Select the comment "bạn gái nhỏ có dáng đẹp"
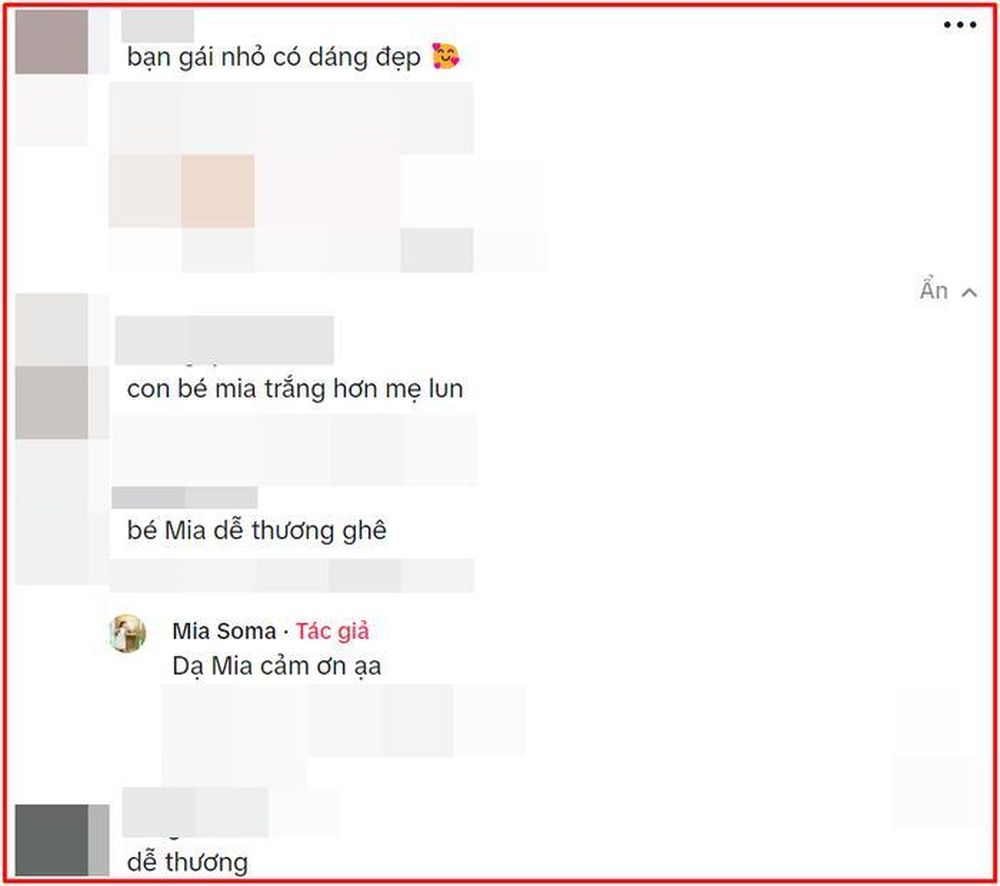 point(274,57)
